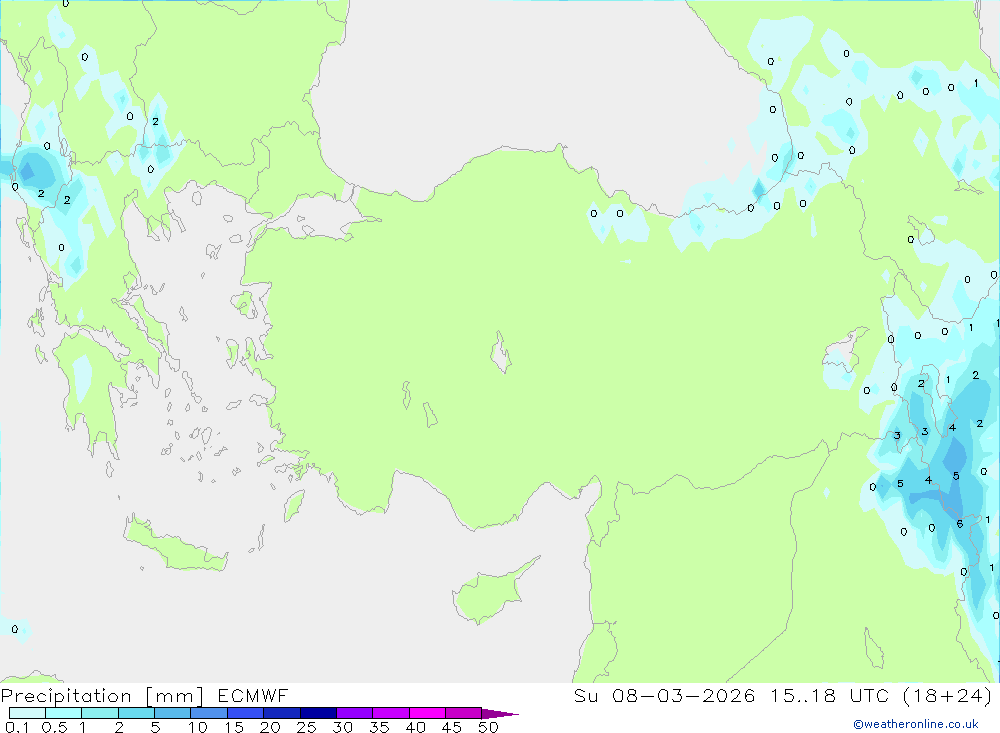Pick the 10–15 mm blue legend swatch
Screen dimensions: 1000x733
tap(209, 713)
